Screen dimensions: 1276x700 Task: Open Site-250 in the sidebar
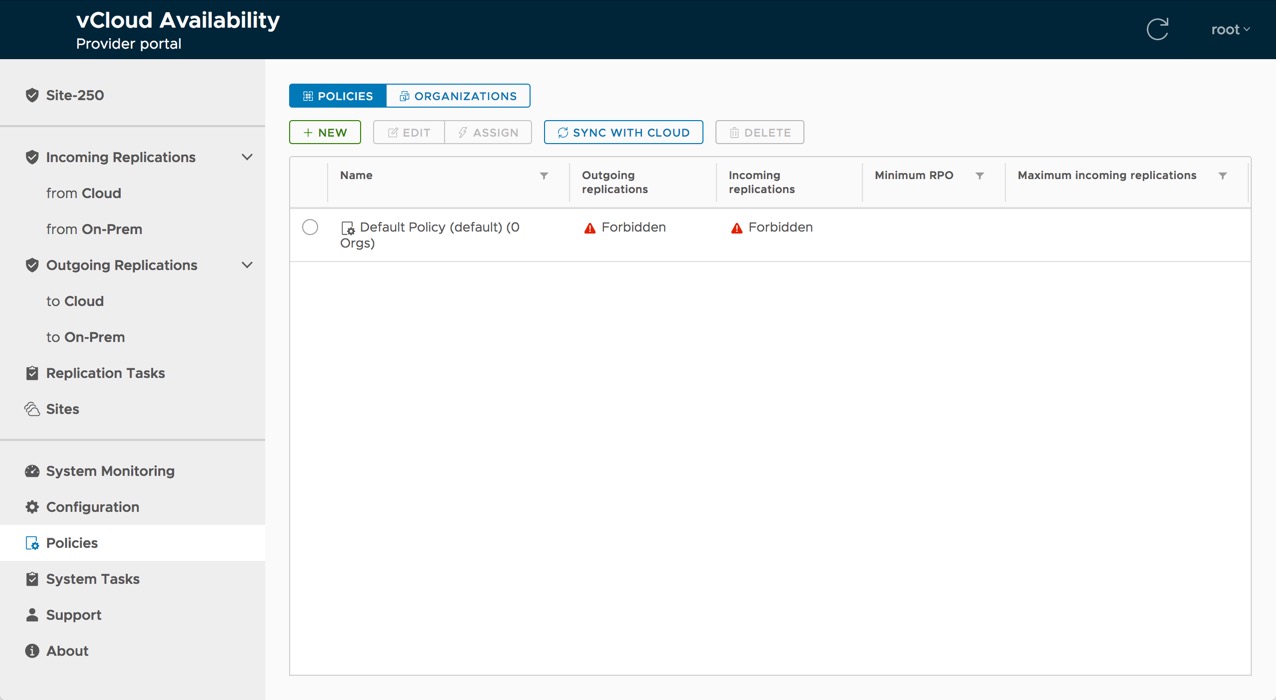[x=75, y=95]
